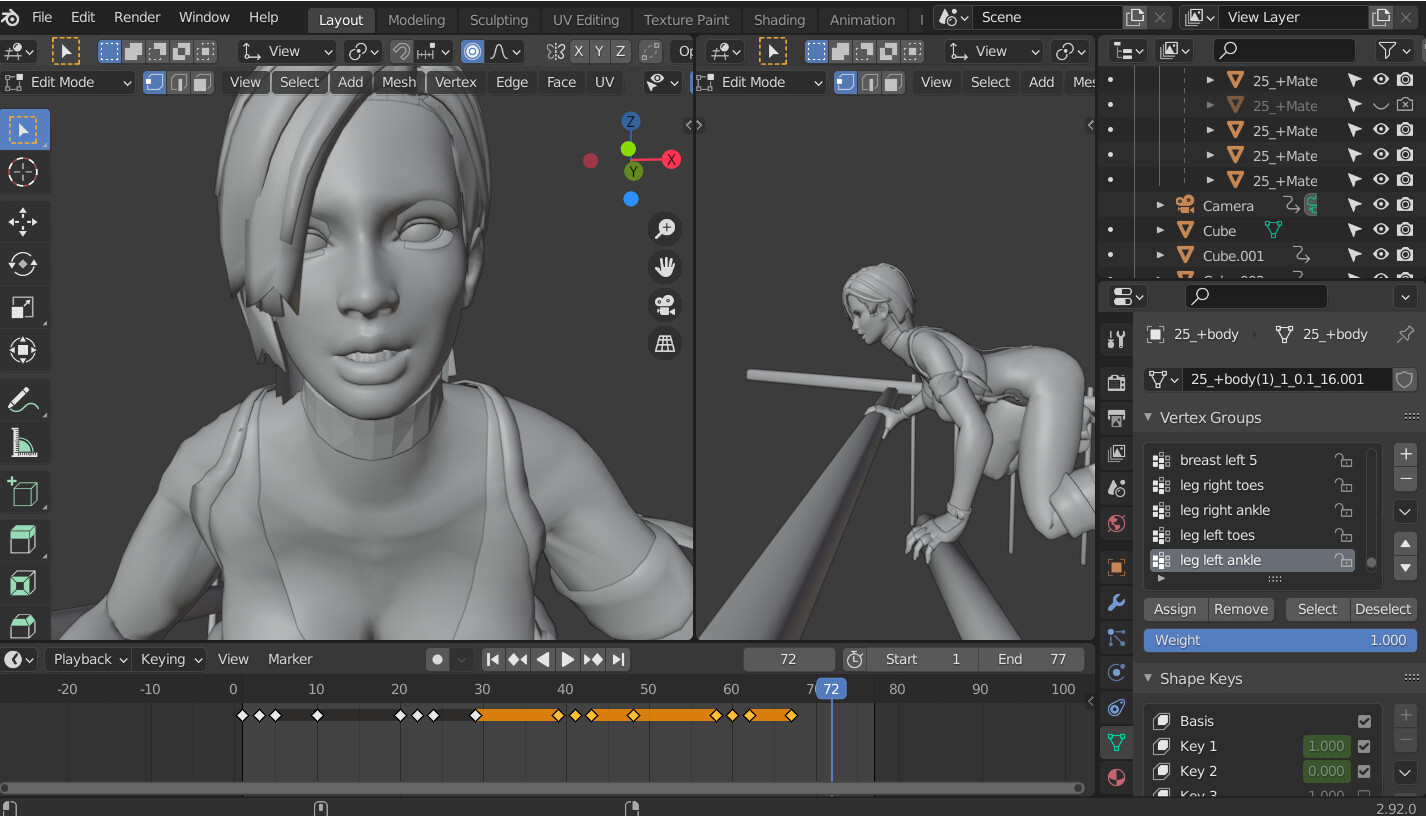This screenshot has height=816, width=1426.
Task: Activate the Measure tool
Action: click(x=22, y=443)
